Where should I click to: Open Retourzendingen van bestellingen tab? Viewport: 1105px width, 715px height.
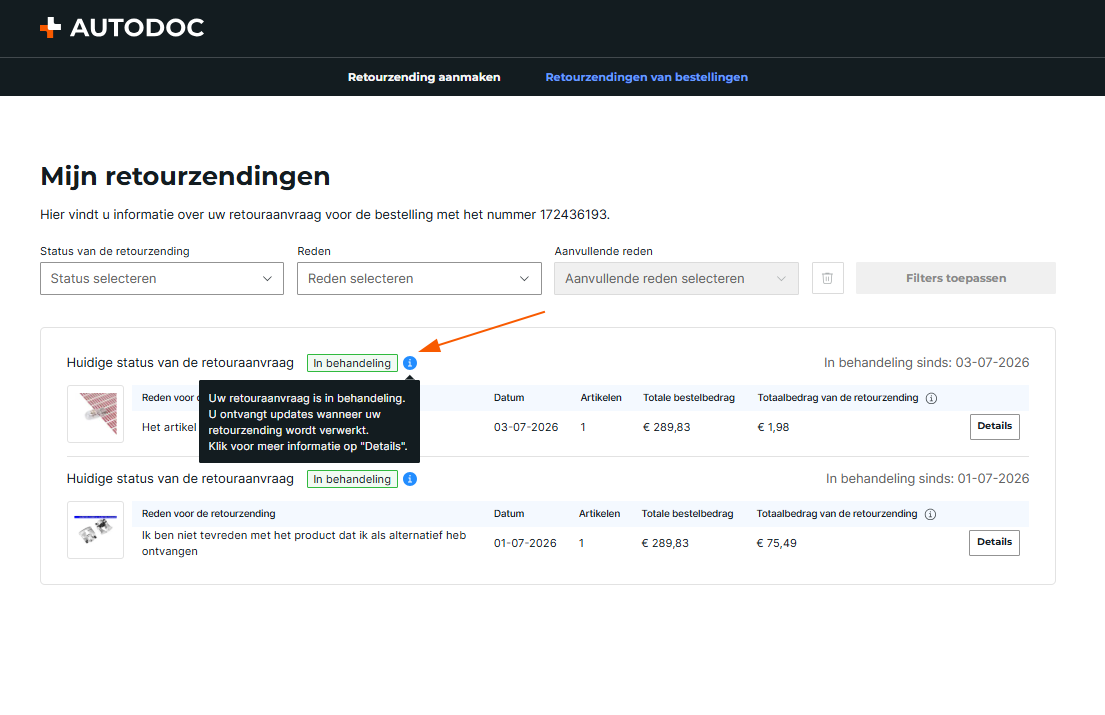[646, 77]
